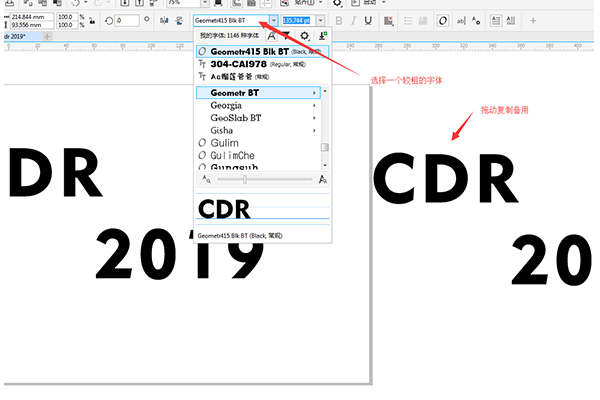This screenshot has height=400, width=600.
Task: Choose the GulimChe font
Action: pos(258,155)
